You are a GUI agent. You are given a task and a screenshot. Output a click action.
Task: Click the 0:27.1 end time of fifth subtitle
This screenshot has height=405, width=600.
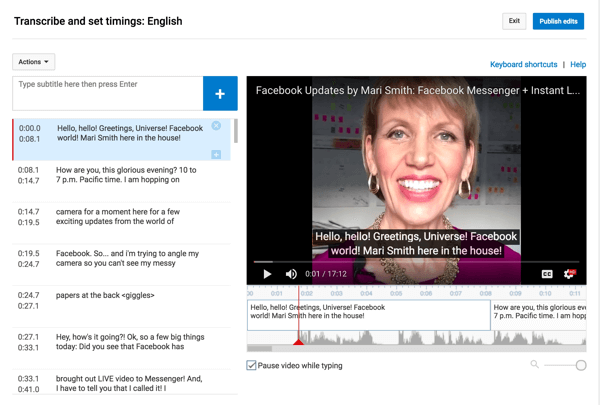[x=28, y=306]
